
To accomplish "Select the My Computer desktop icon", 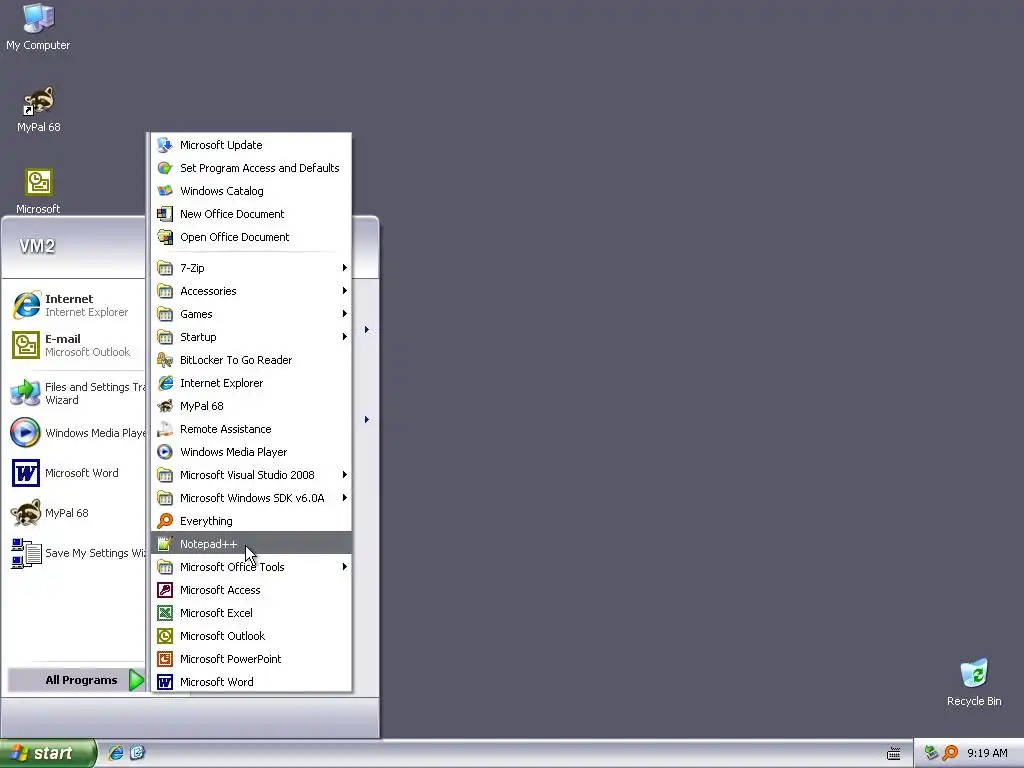I will point(38,27).
